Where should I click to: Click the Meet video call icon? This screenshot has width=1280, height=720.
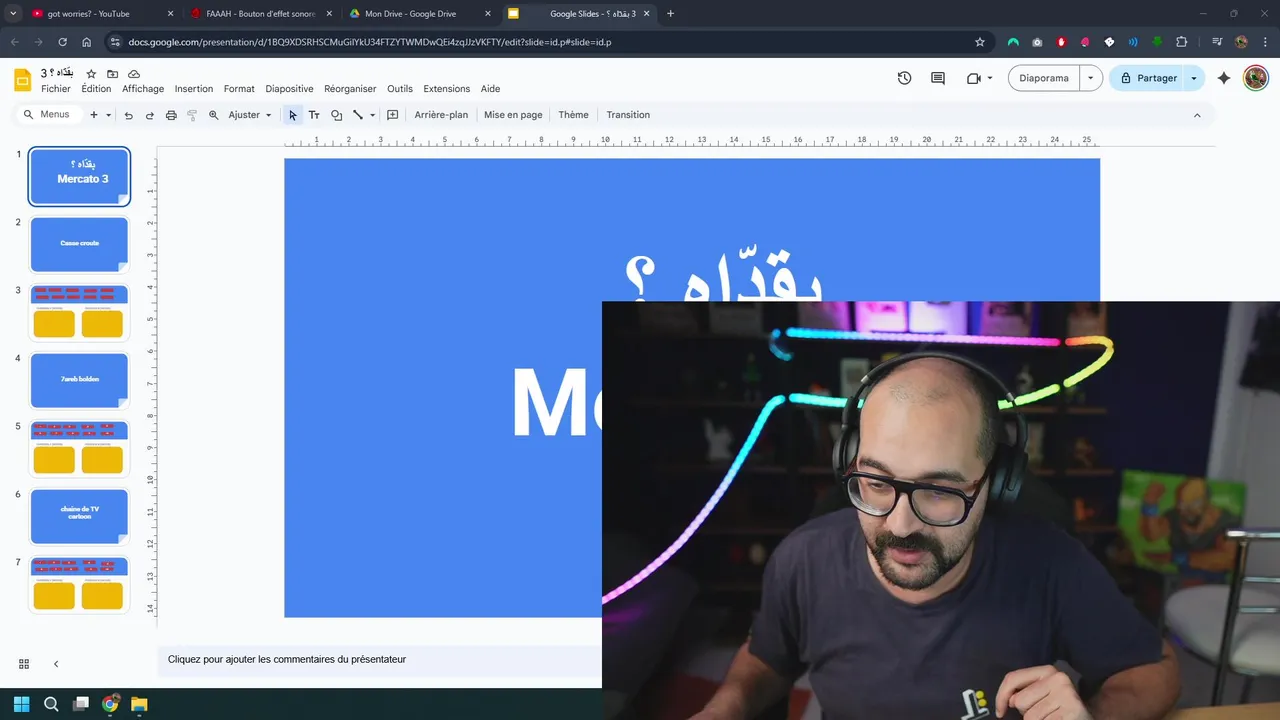tap(974, 78)
